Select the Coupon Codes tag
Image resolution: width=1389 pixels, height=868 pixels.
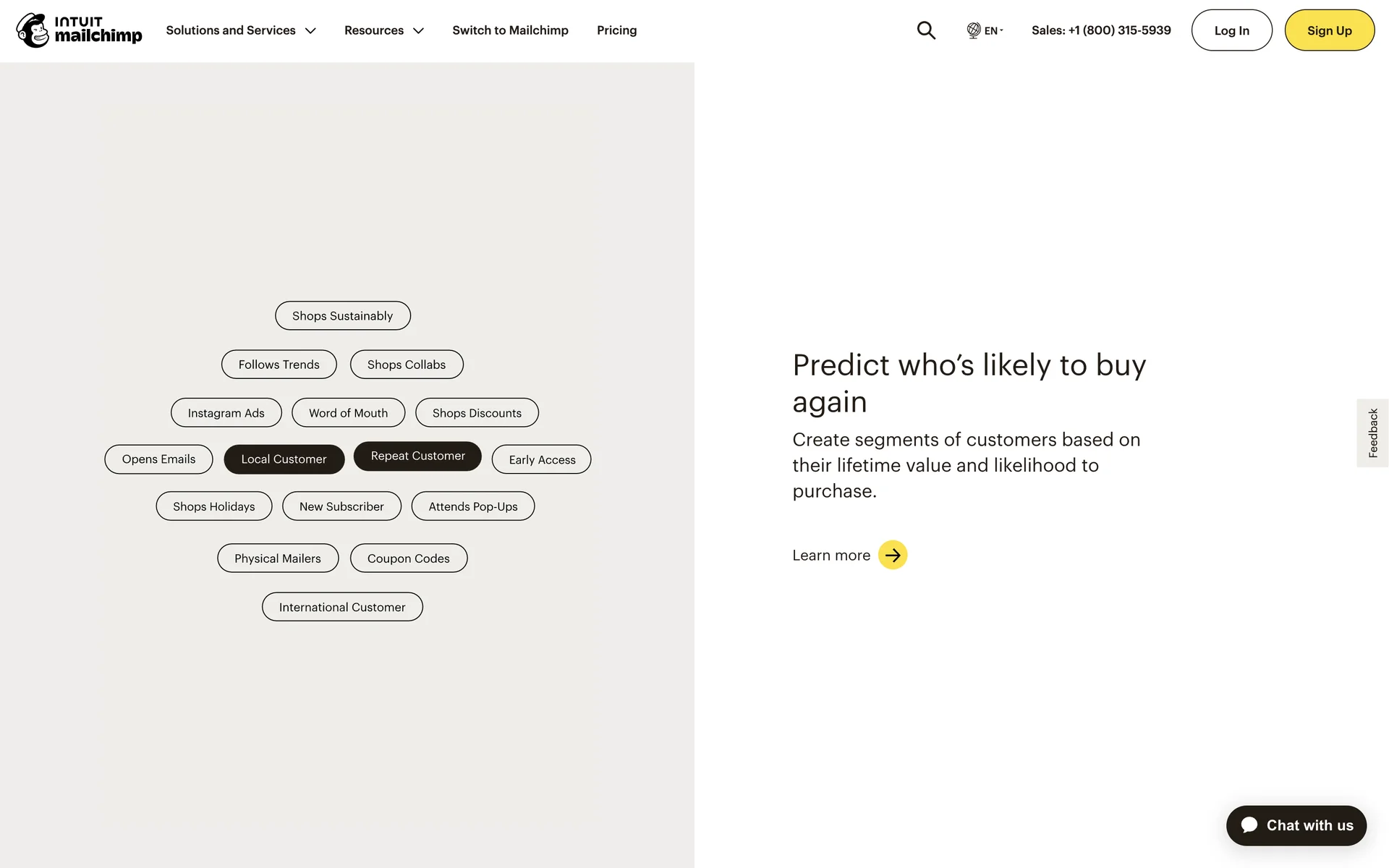408,558
